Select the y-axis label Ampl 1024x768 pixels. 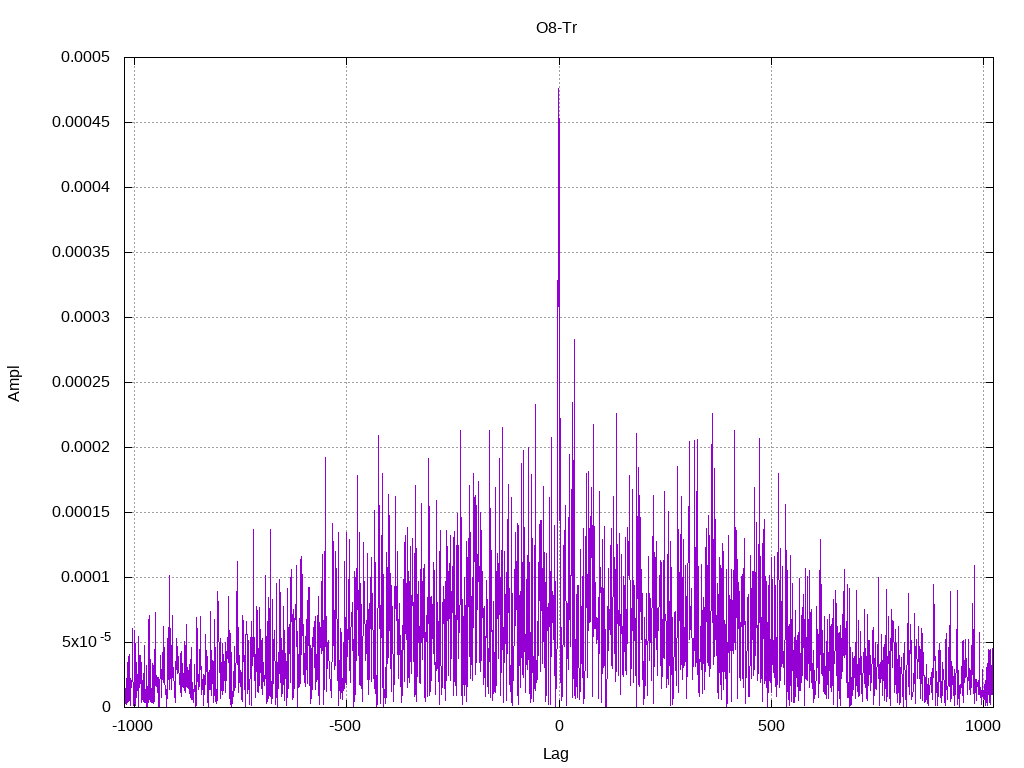point(14,383)
